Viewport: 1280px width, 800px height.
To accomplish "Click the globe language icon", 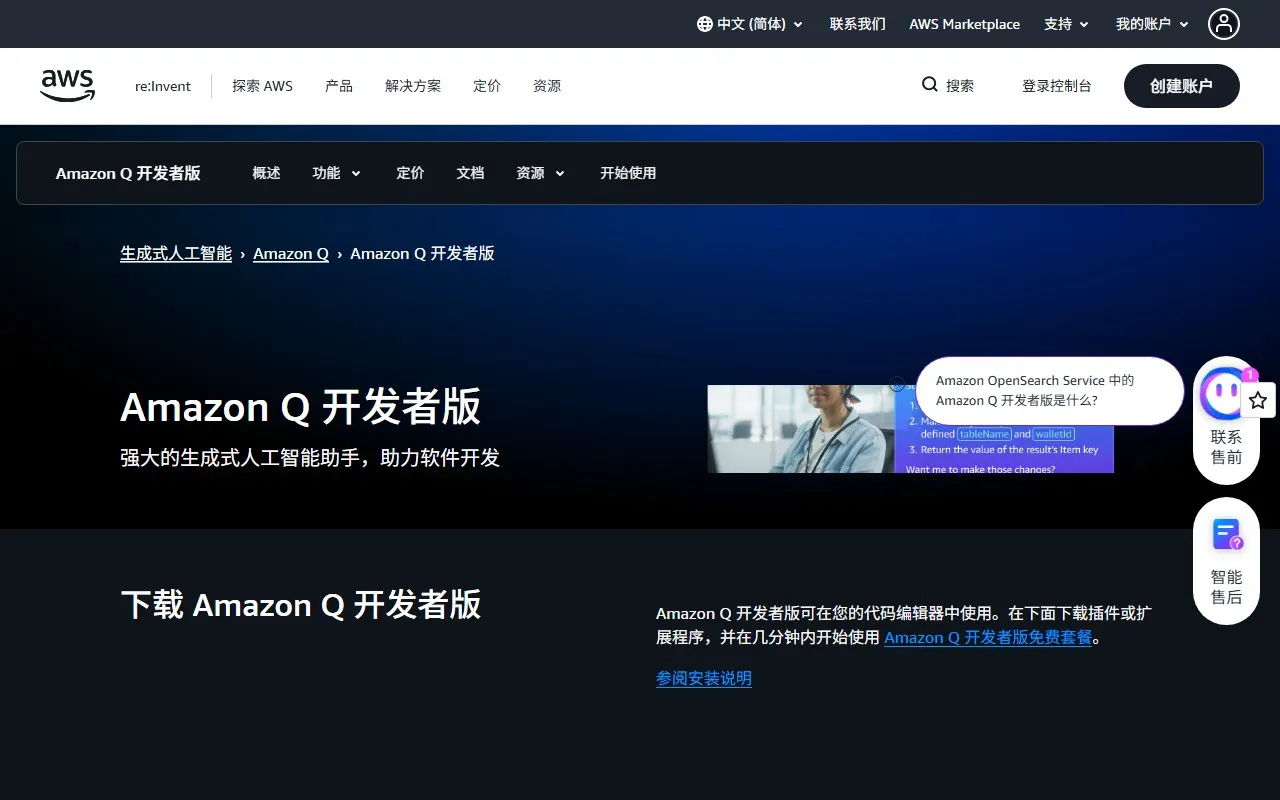I will [x=704, y=24].
